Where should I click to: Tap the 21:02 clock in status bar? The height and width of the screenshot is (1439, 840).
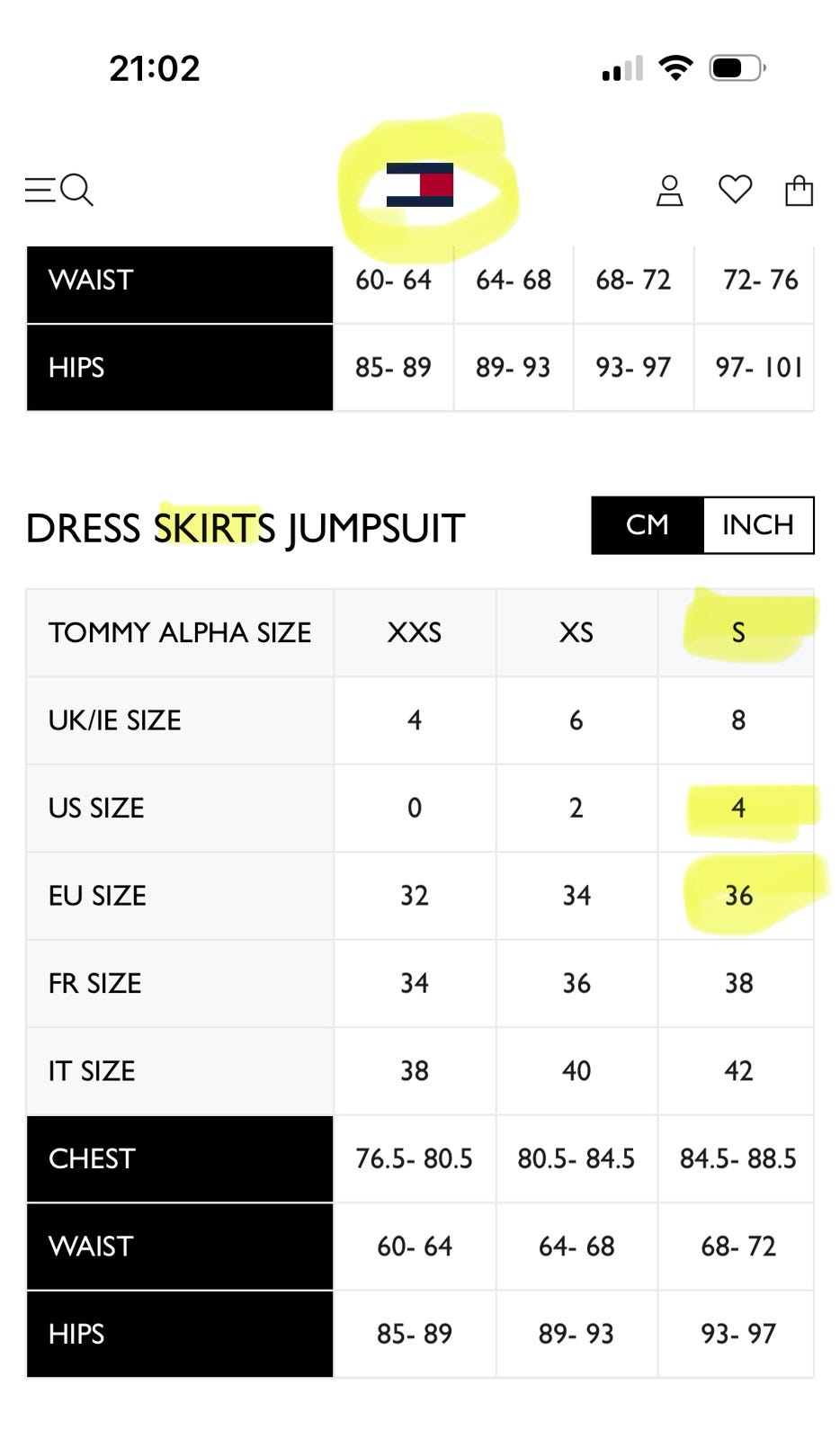pyautogui.click(x=155, y=68)
